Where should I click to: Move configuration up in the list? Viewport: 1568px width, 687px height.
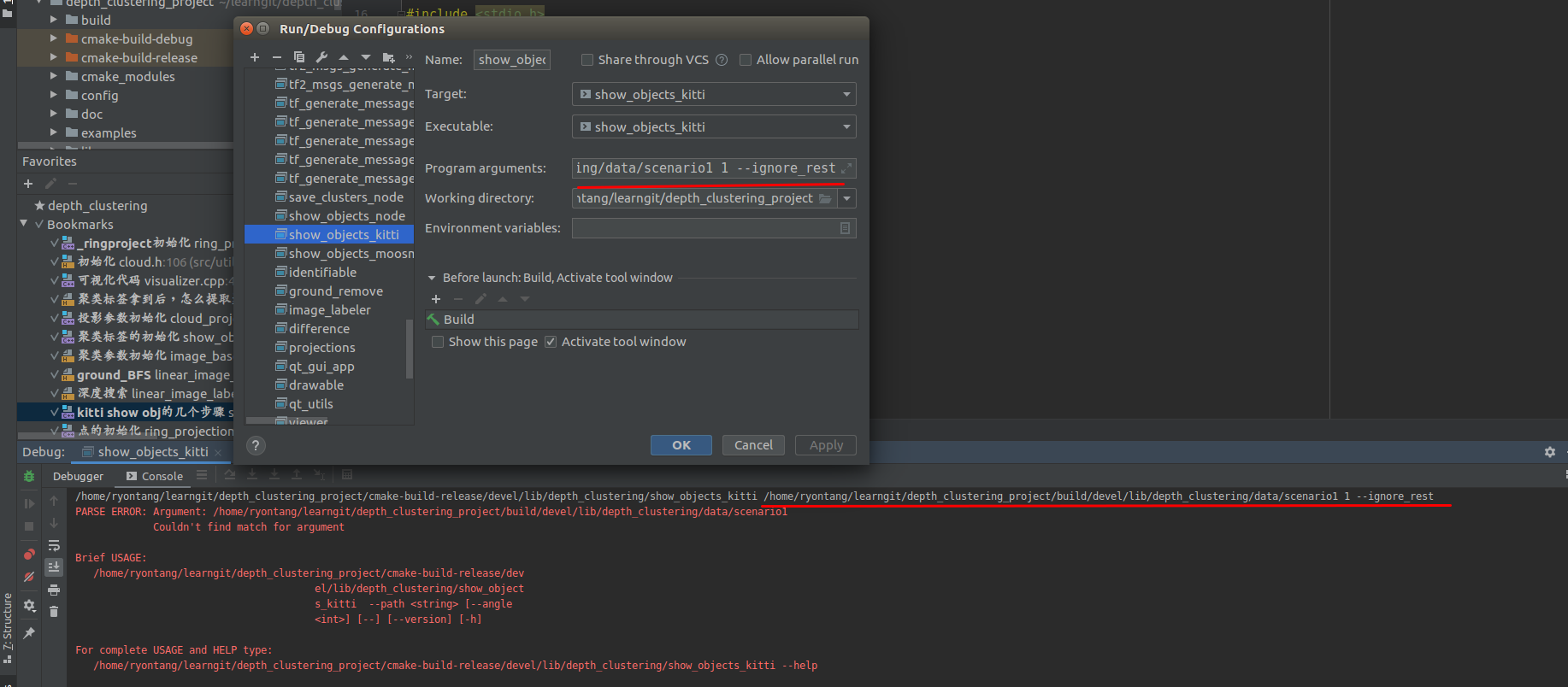(344, 57)
